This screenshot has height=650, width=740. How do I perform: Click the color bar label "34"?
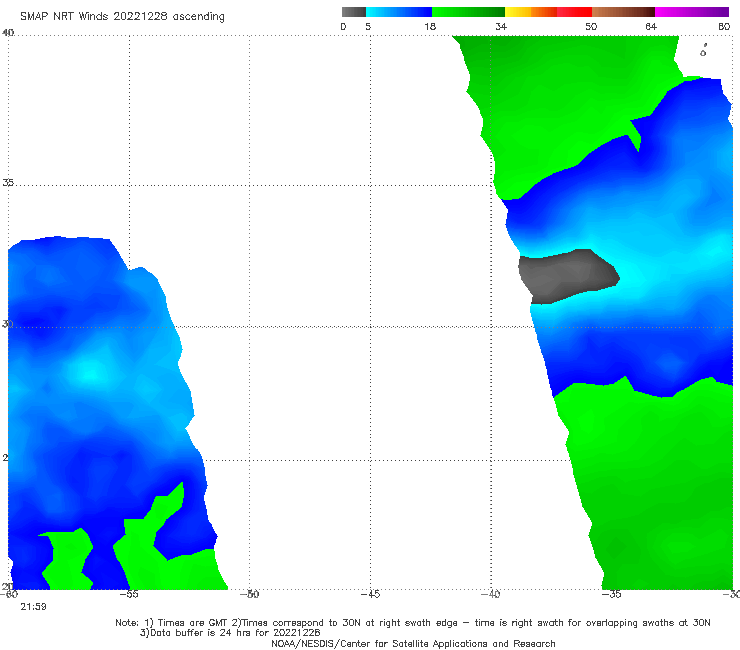click(501, 27)
